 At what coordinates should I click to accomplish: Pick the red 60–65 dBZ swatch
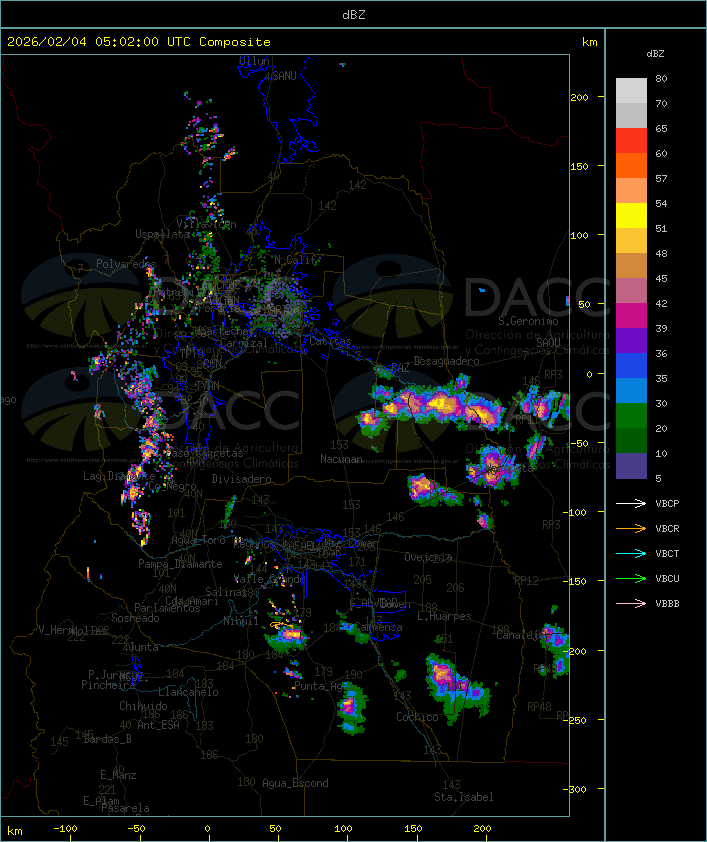point(631,141)
